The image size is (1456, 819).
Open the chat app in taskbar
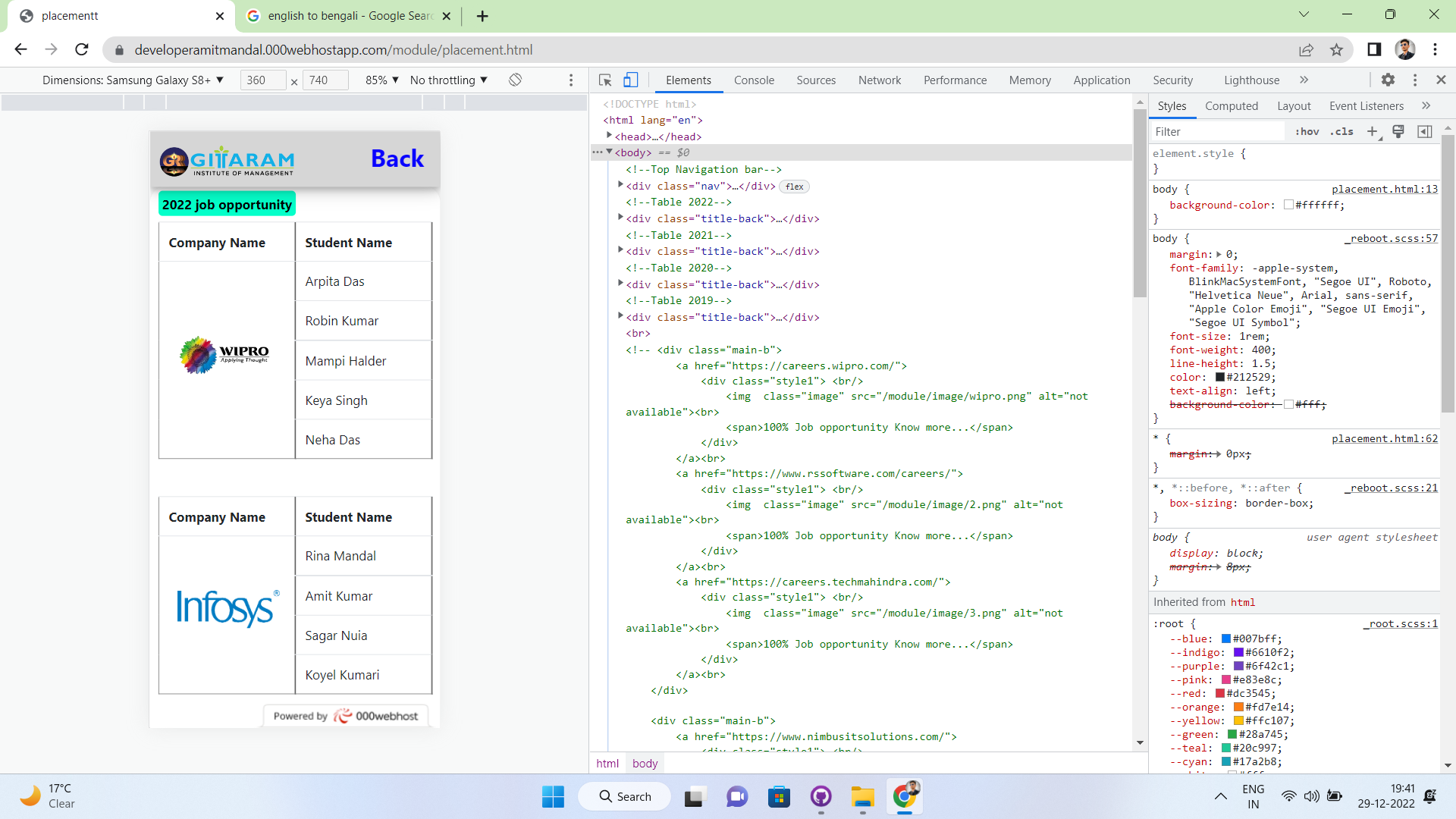pyautogui.click(x=736, y=797)
